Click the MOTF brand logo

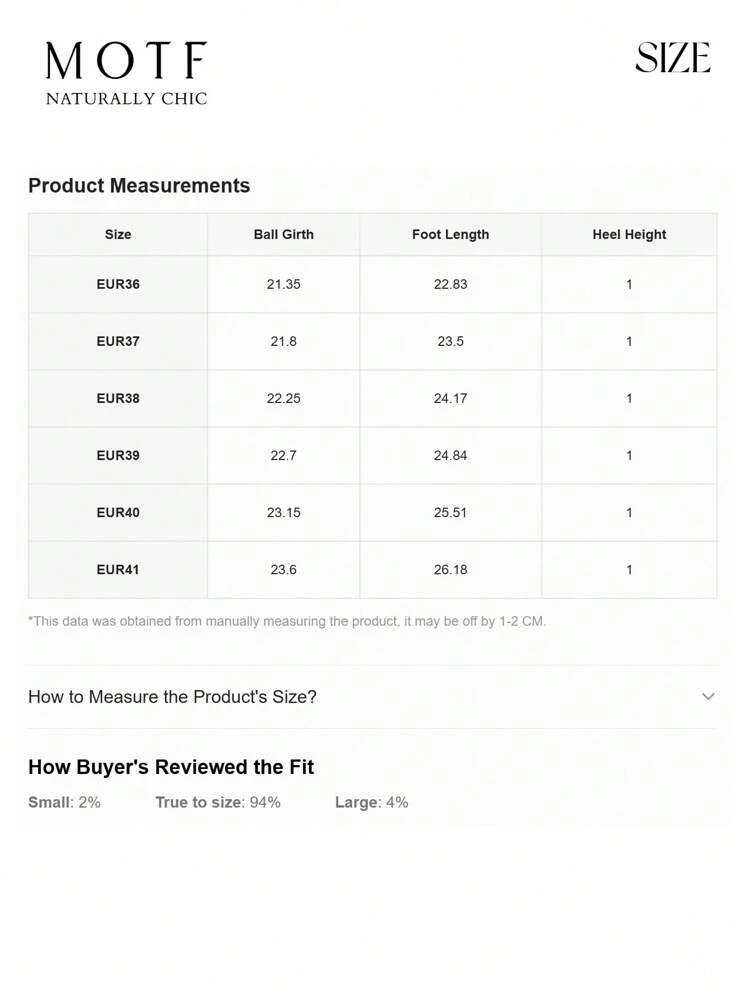pyautogui.click(x=126, y=62)
